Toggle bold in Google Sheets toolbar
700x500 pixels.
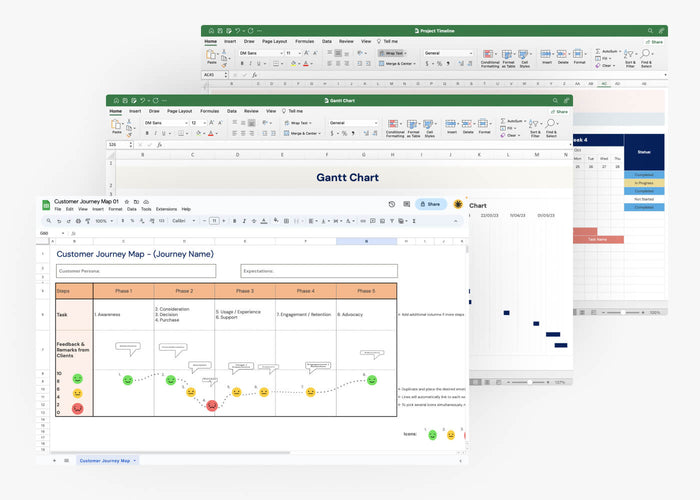coord(233,220)
